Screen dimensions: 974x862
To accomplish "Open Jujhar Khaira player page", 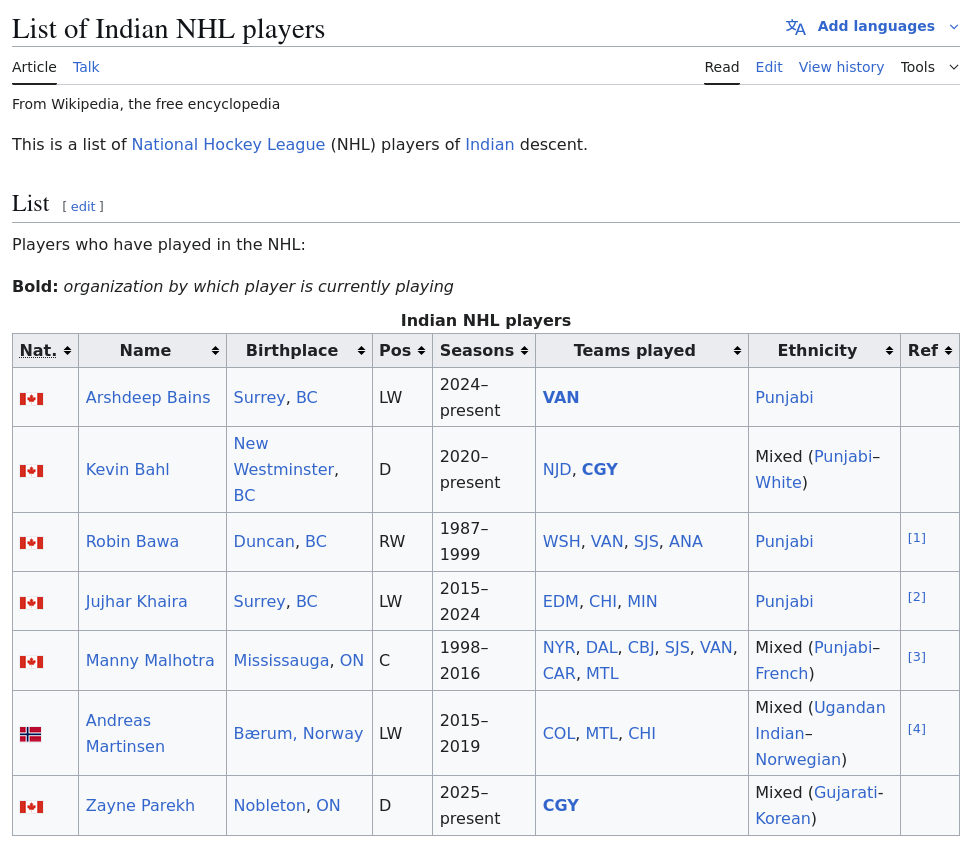I will pyautogui.click(x=136, y=601).
